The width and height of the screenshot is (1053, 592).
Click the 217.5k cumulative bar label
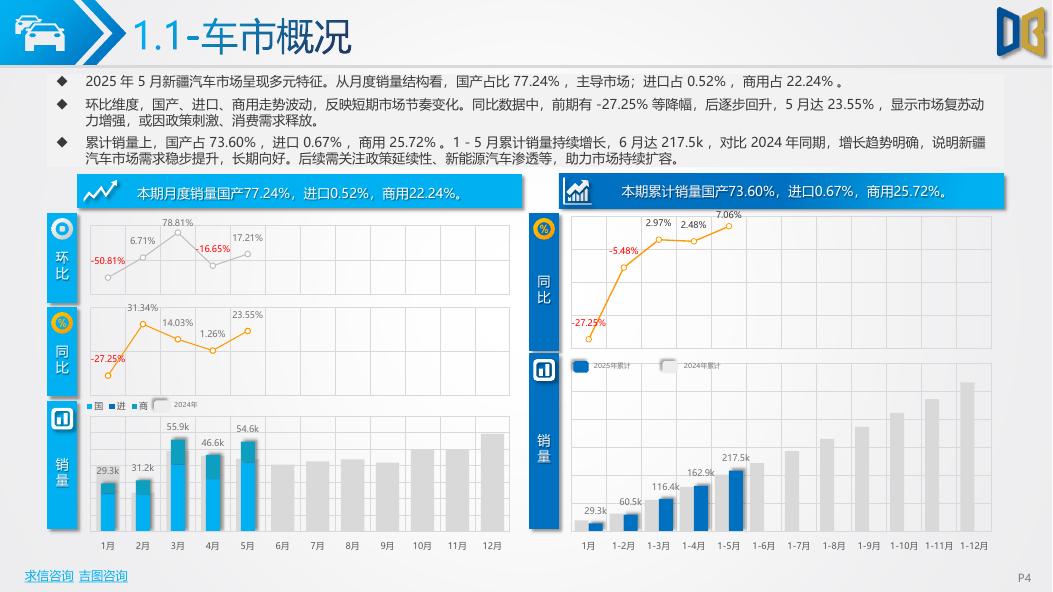tap(735, 457)
